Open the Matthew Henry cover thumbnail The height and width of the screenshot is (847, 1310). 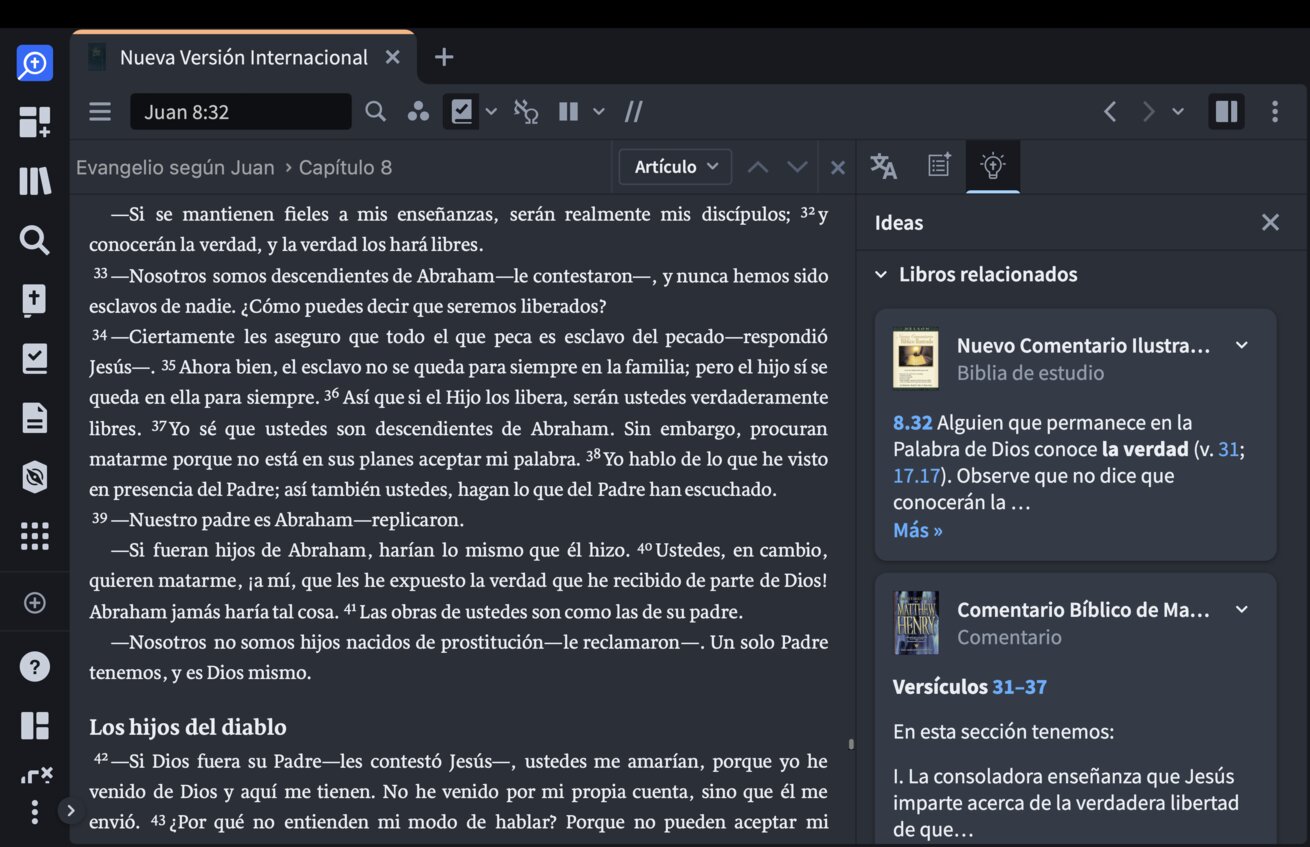coord(915,622)
